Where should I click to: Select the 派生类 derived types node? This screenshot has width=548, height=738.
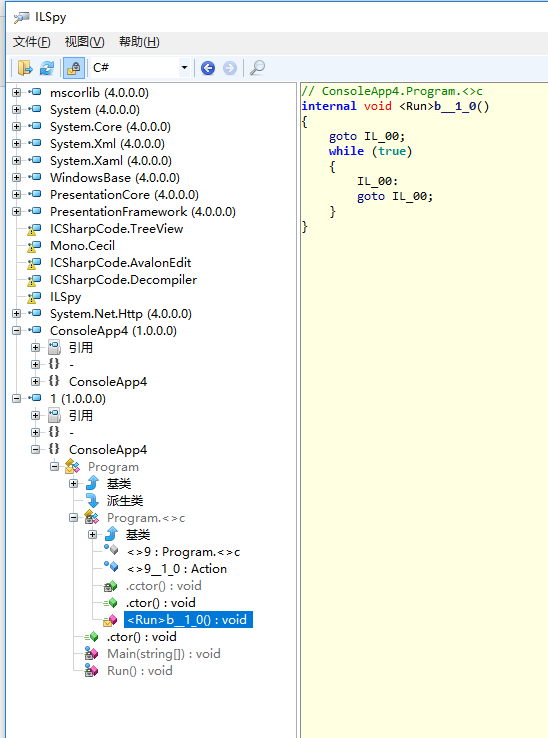tap(125, 500)
